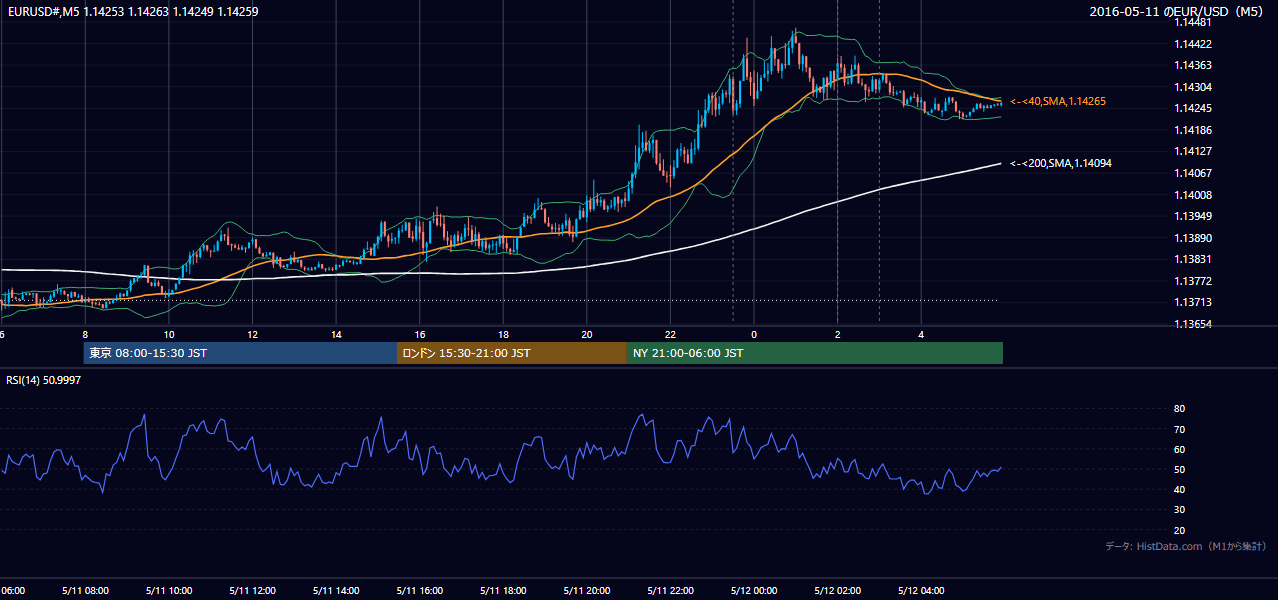Click hour label 22 under price chart
This screenshot has height=600, width=1278.
point(670,334)
